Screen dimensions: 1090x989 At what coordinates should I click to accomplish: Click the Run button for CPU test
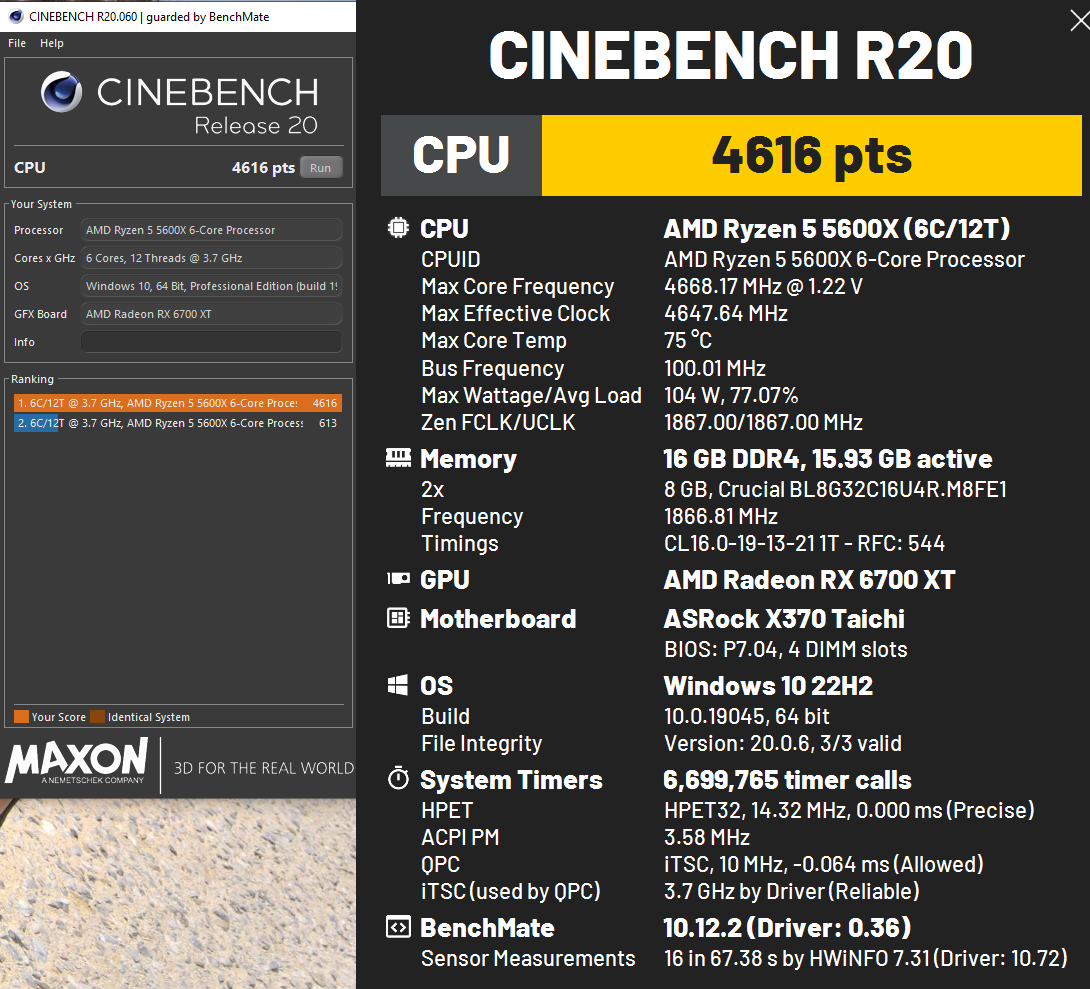coord(320,167)
